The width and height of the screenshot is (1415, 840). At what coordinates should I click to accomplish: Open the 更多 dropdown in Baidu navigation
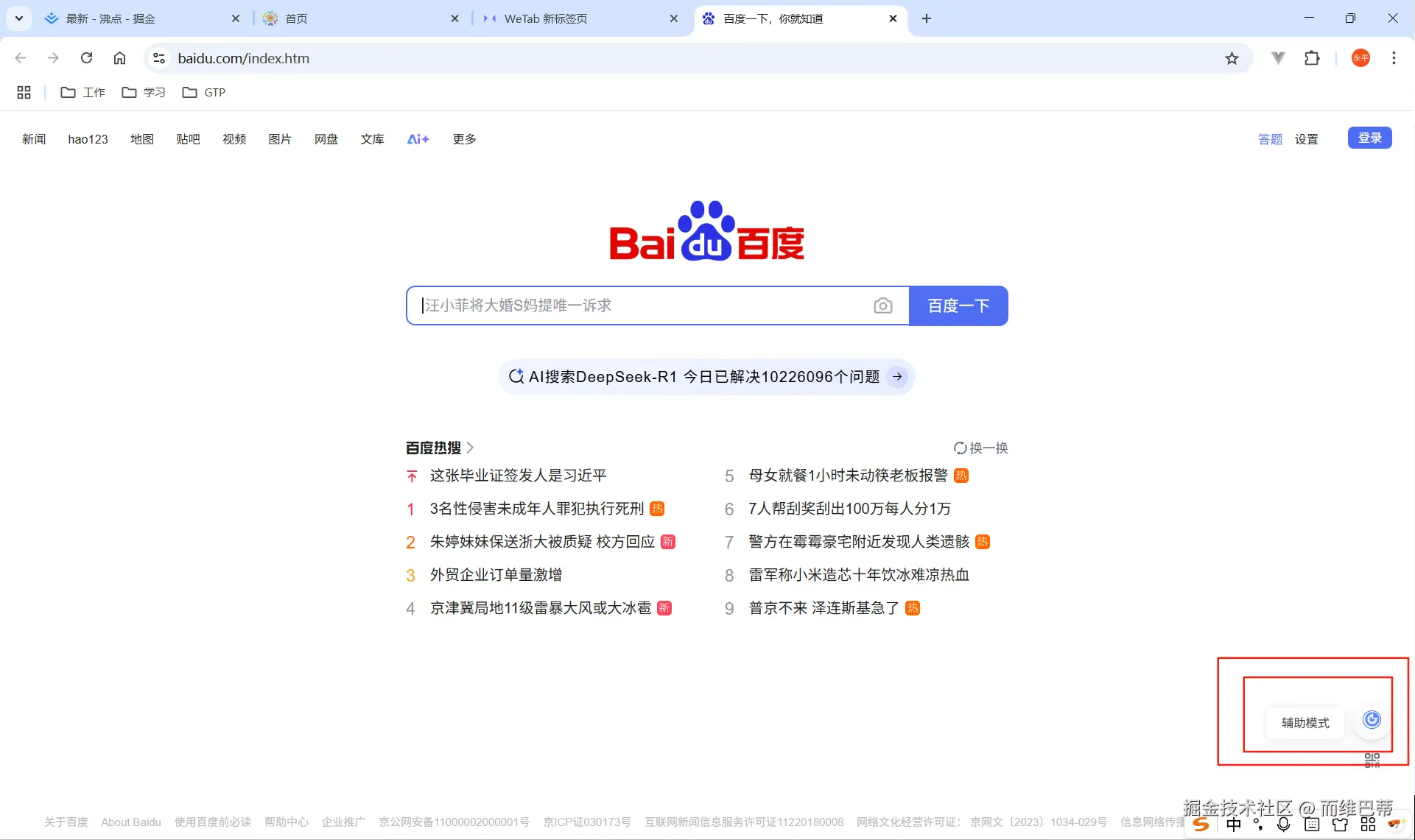463,138
